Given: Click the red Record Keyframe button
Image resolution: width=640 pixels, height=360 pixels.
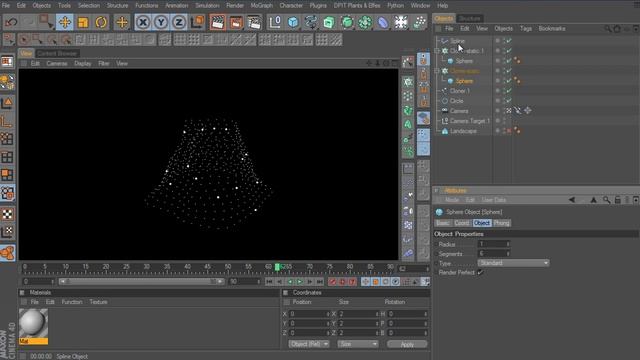Looking at the screenshot, I should 333,282.
